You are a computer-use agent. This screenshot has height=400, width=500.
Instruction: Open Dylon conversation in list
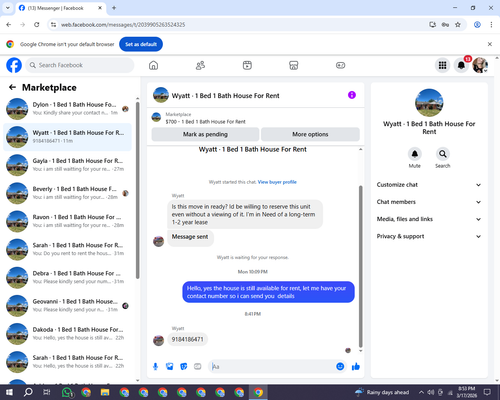coord(67,109)
